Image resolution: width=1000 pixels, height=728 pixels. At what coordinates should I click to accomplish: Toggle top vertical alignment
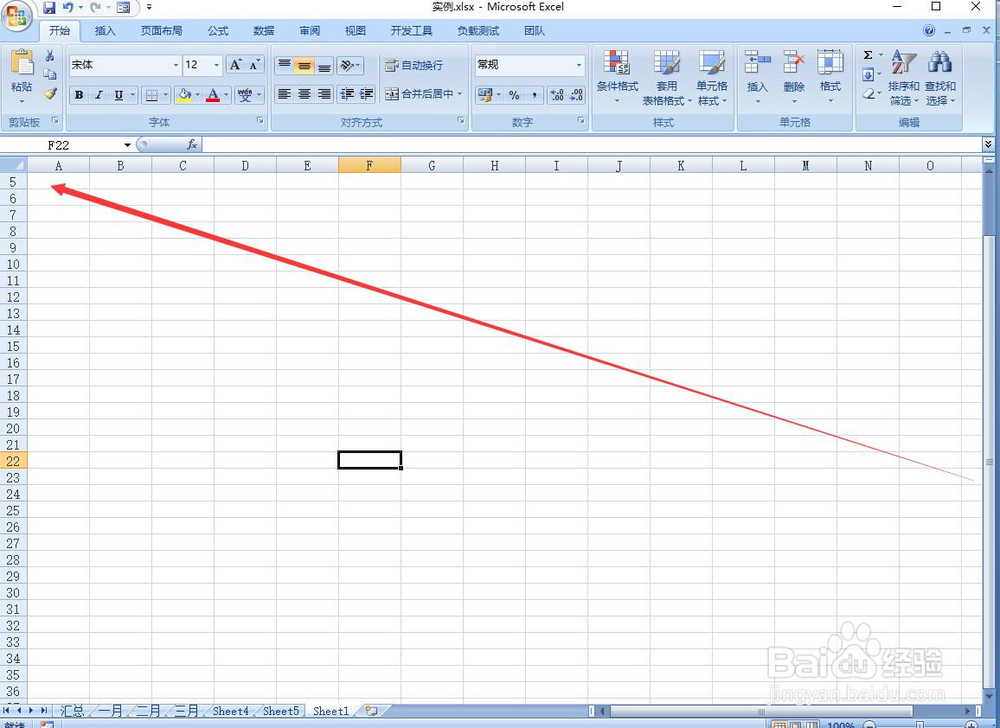pos(284,65)
